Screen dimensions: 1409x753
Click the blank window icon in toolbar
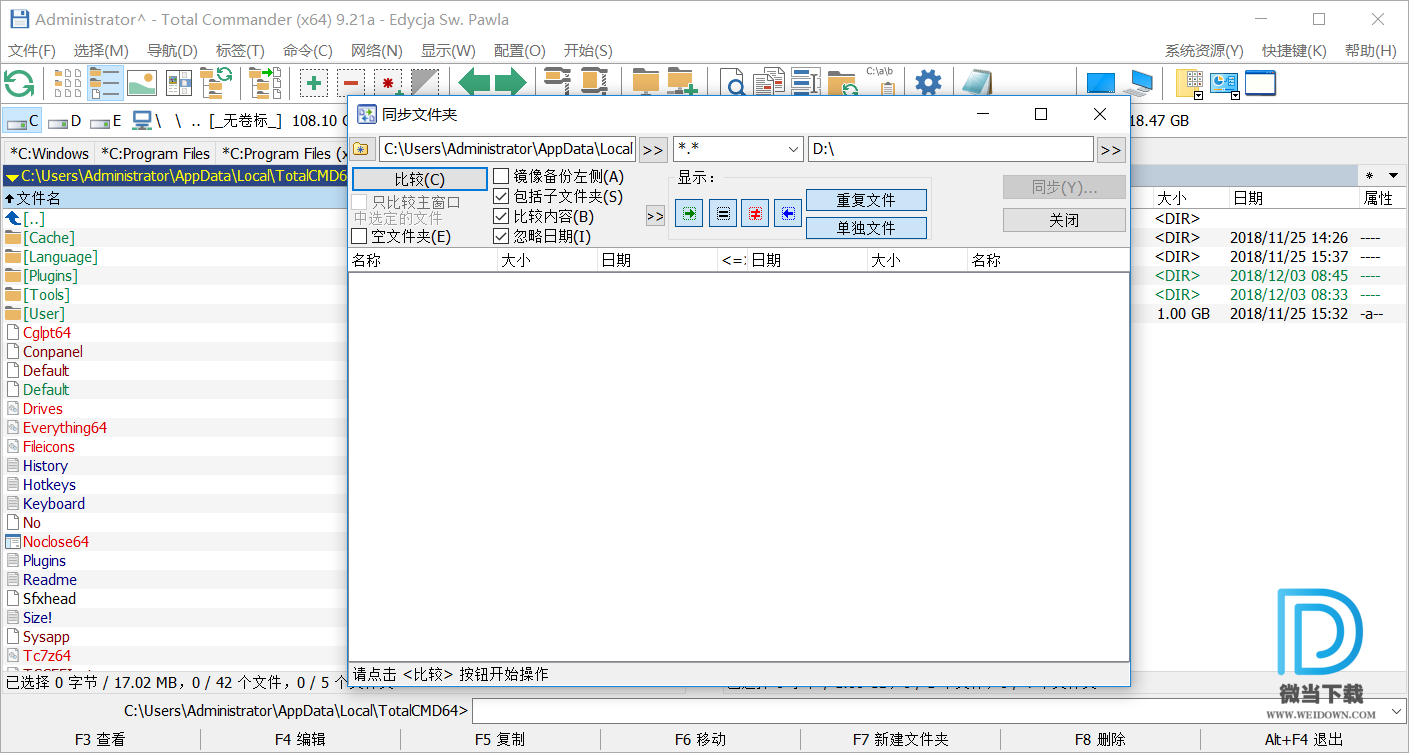pyautogui.click(x=1260, y=83)
